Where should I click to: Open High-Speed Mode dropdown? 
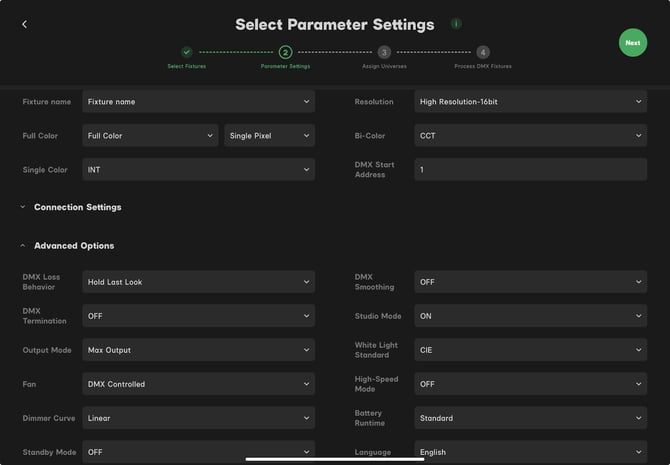530,384
